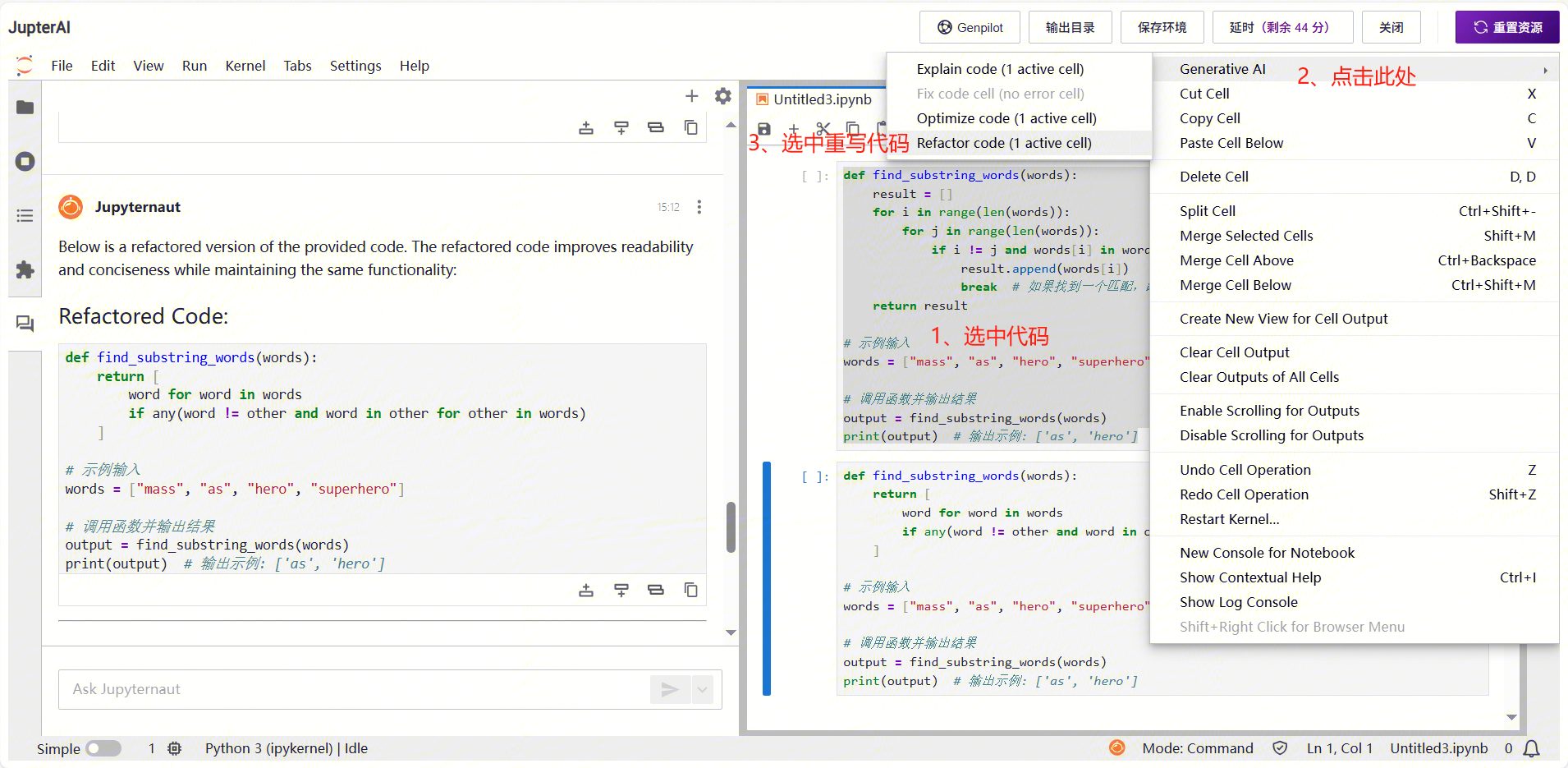Click the 关闭 button
1568x768 pixels.
pos(1391,27)
